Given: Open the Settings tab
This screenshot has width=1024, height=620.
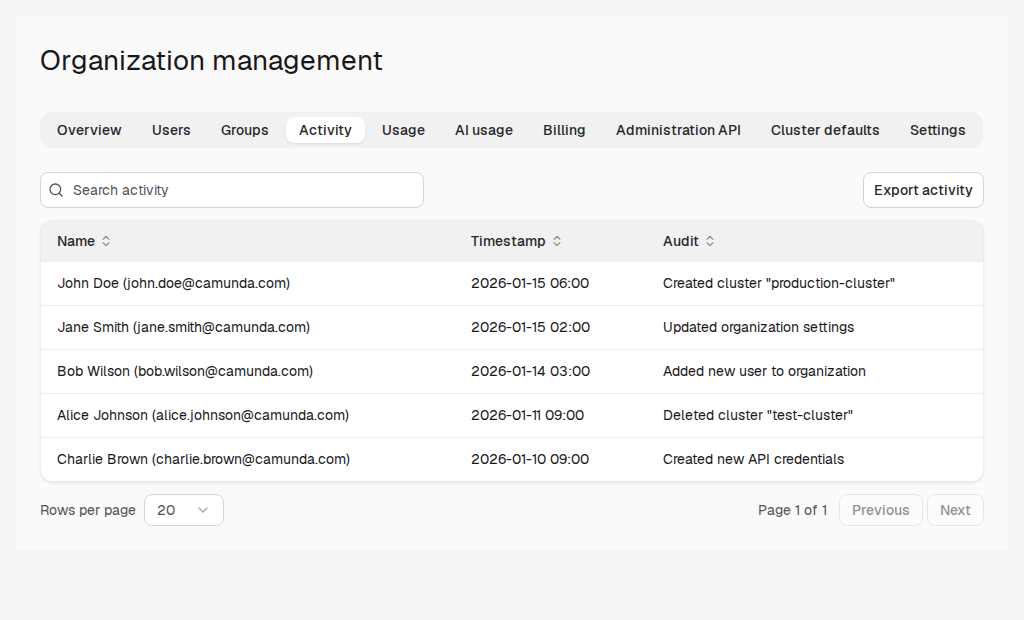Looking at the screenshot, I should click(937, 130).
